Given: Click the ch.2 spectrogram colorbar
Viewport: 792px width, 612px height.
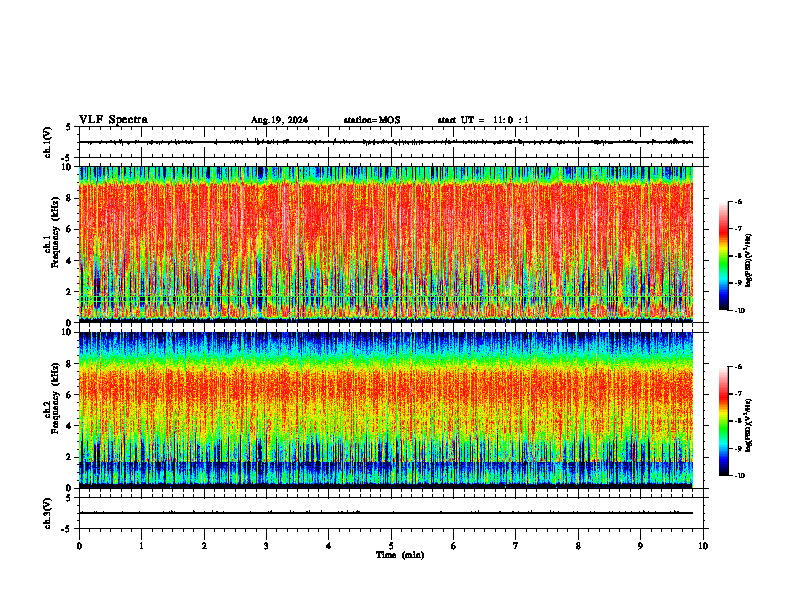Looking at the screenshot, I should click(x=724, y=421).
